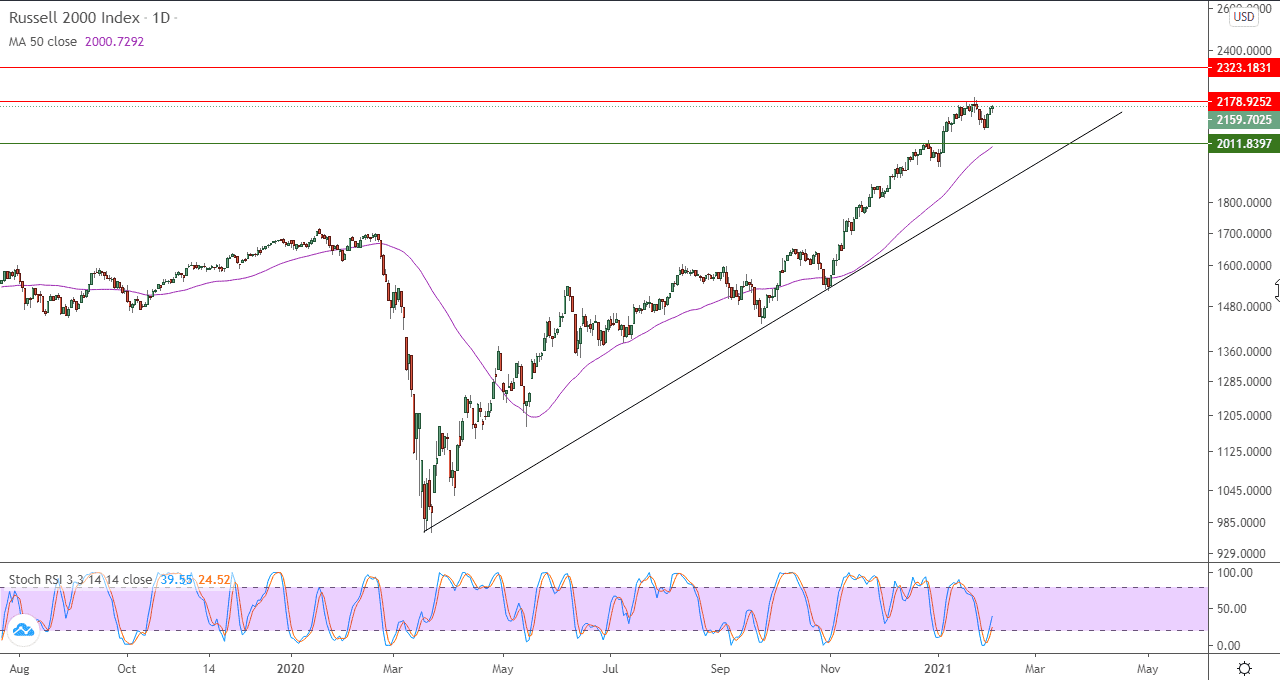Click the 2021 time axis label

pos(939,667)
